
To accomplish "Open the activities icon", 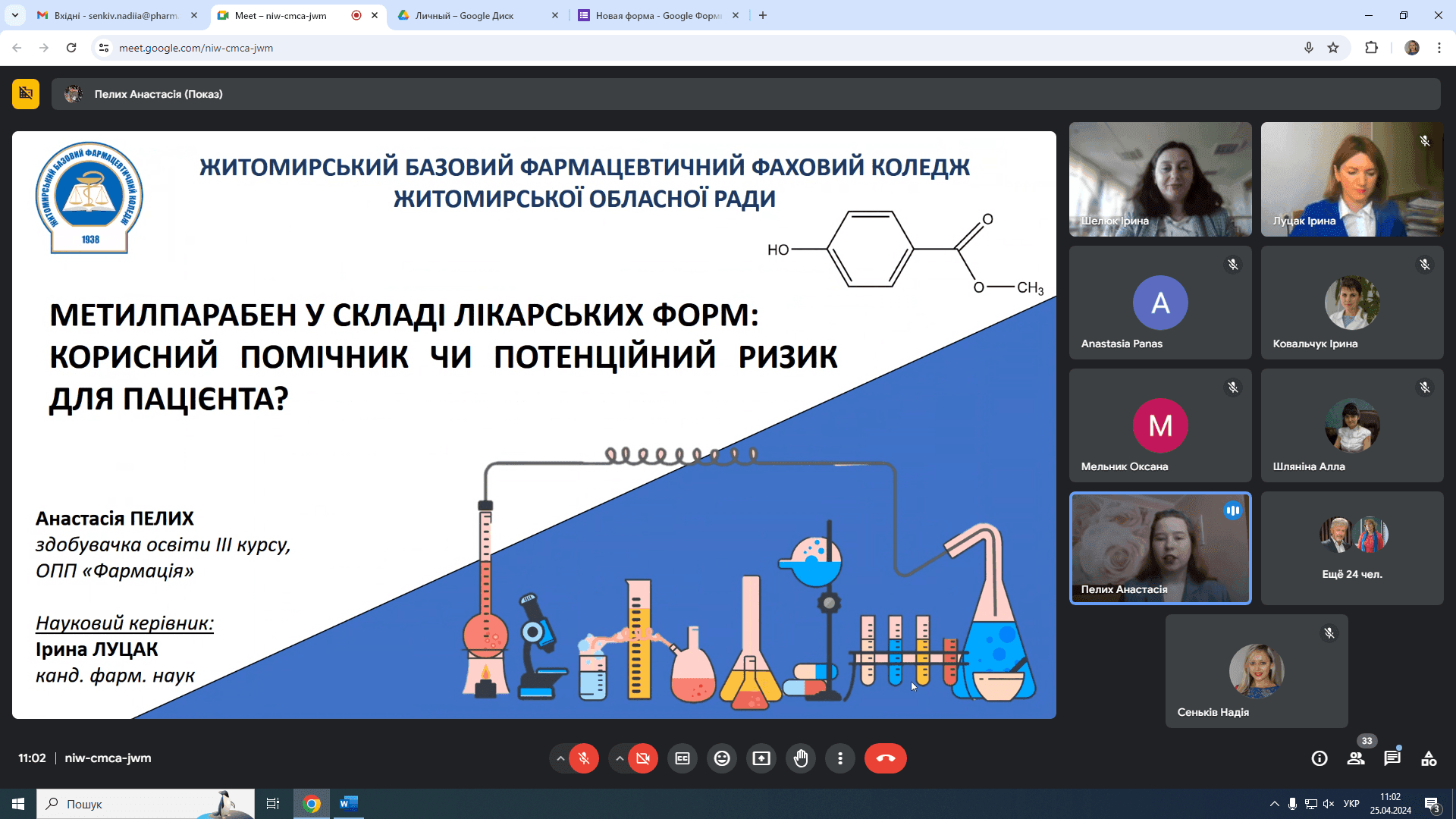I will tap(1429, 758).
